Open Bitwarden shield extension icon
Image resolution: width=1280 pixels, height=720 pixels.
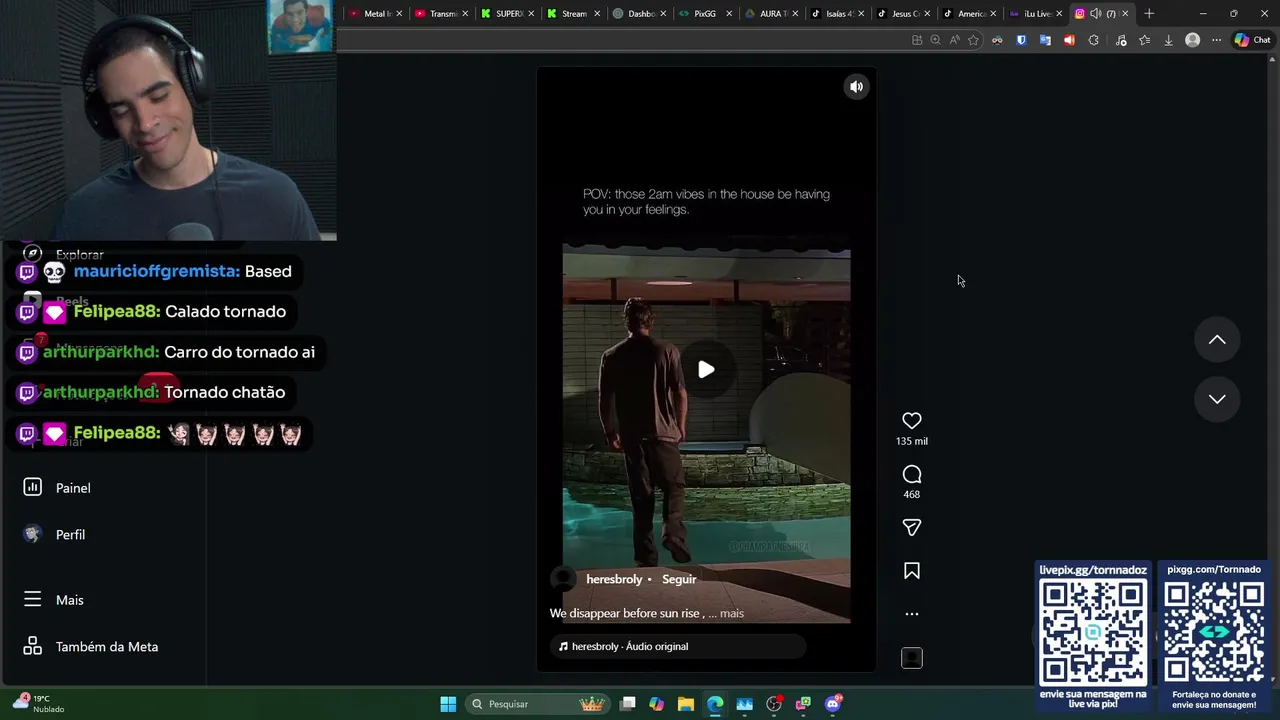[1021, 40]
